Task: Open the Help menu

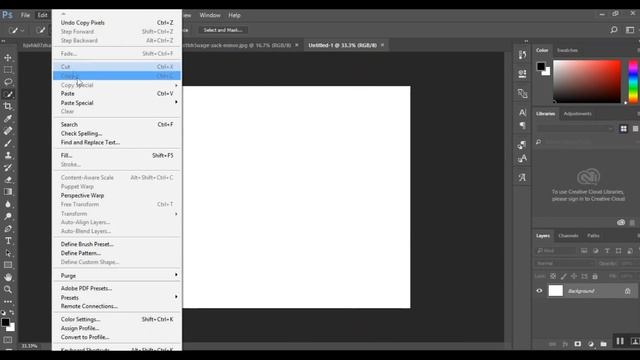Action: pos(234,15)
